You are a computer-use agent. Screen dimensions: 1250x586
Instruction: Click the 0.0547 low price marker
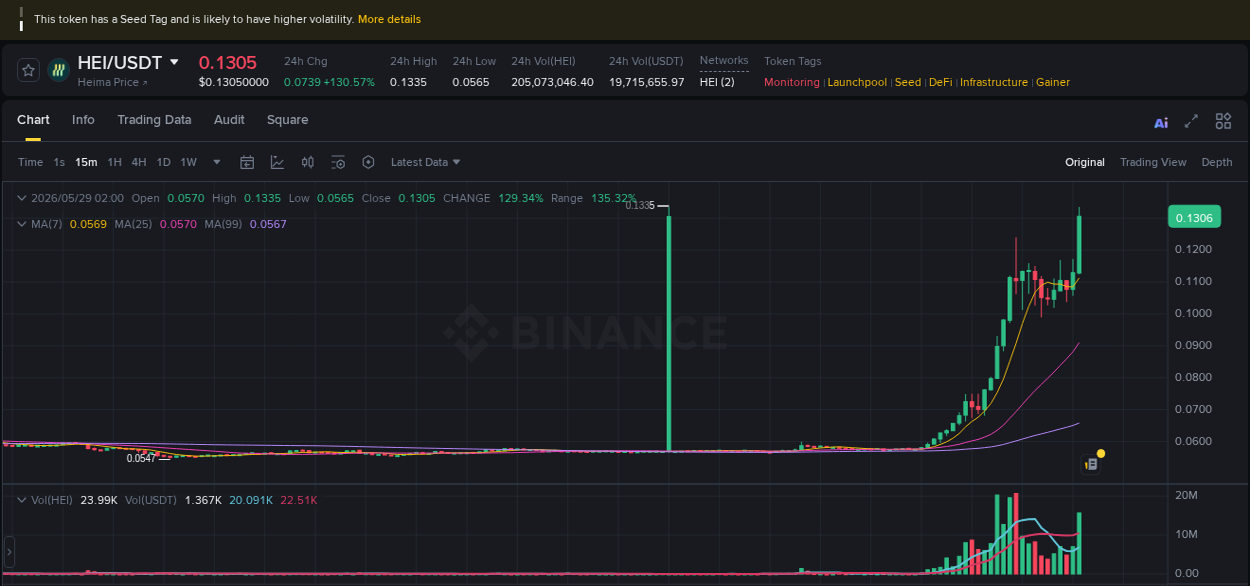click(141, 458)
